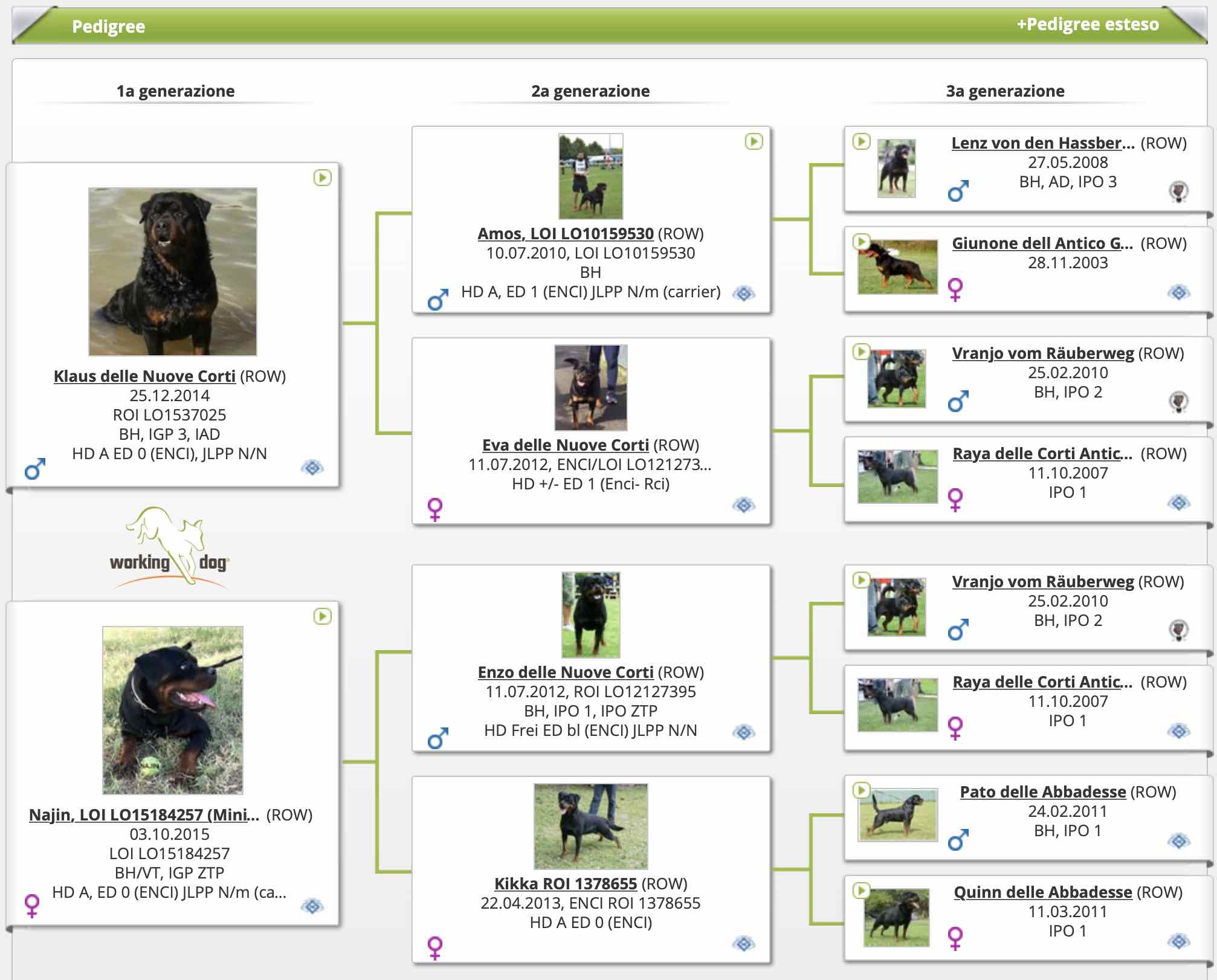This screenshot has height=980, width=1217.
Task: Click the blue diamond icon on Giunone card
Action: pos(1179,292)
